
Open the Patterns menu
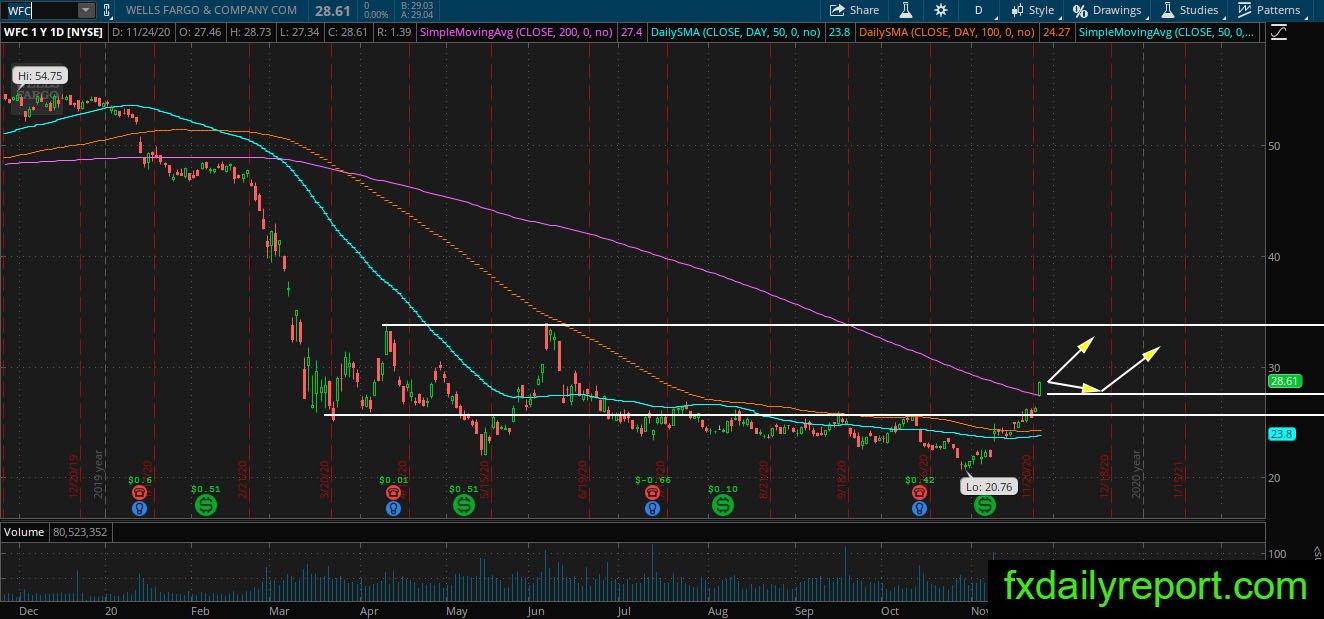[1269, 10]
